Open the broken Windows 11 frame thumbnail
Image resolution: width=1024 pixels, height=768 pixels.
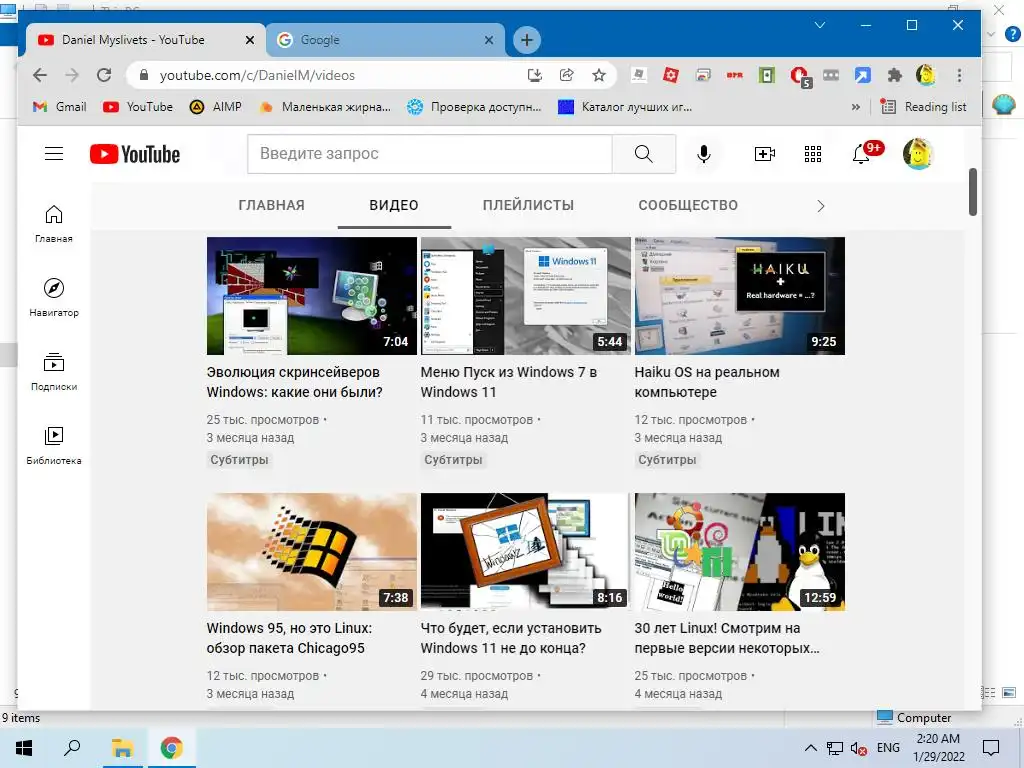526,552
